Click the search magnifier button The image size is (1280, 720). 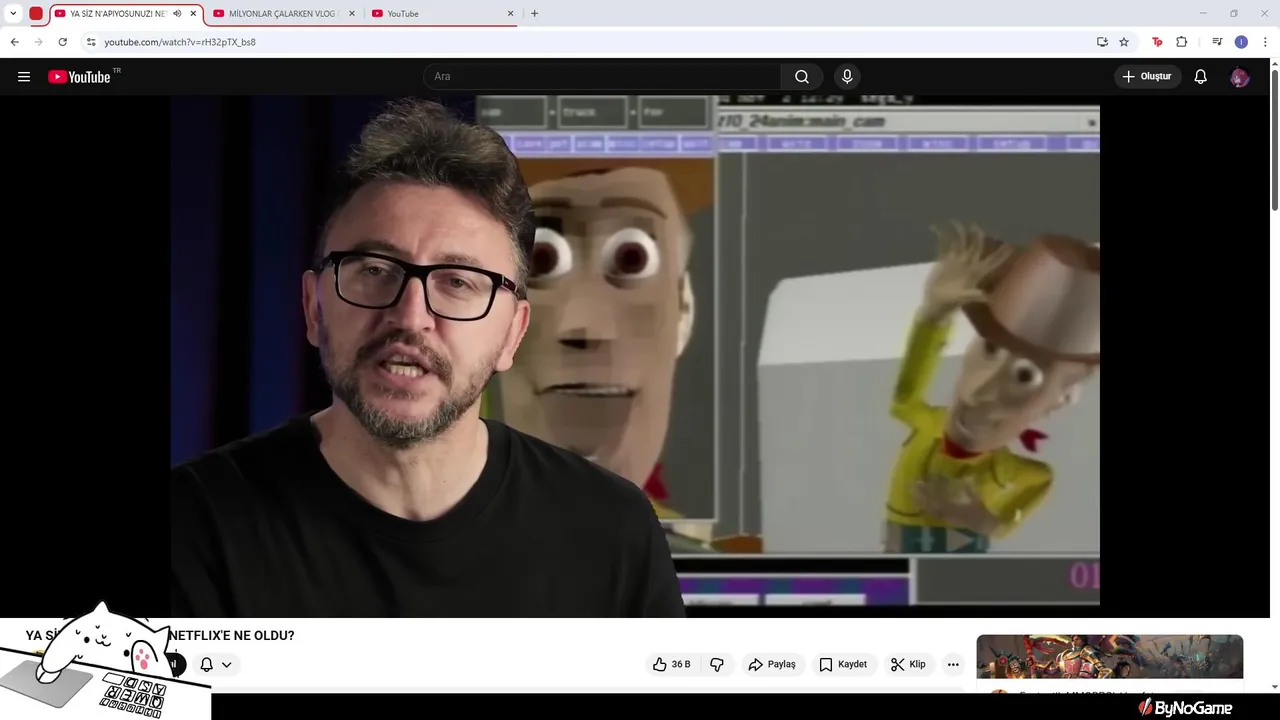click(x=802, y=77)
